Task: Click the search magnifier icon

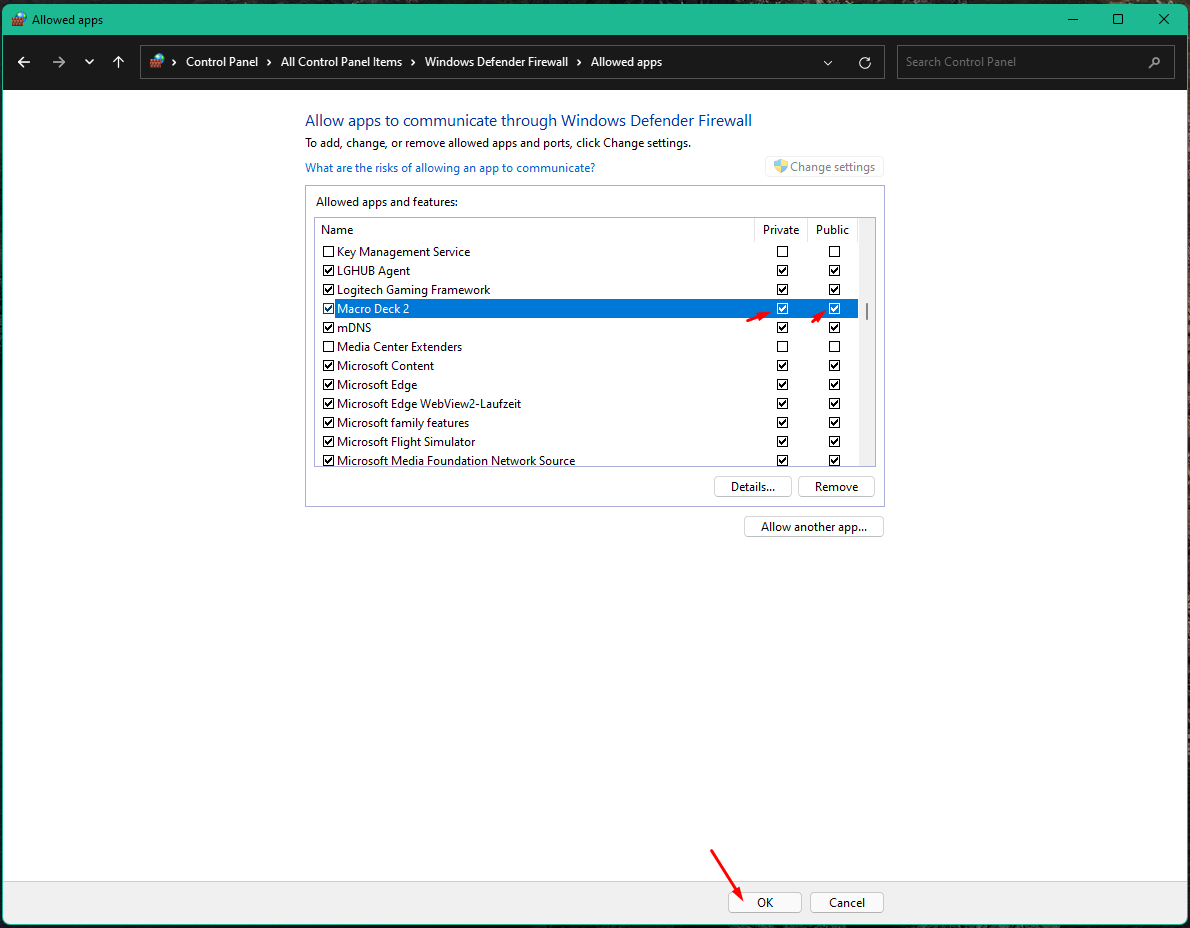Action: point(1154,62)
